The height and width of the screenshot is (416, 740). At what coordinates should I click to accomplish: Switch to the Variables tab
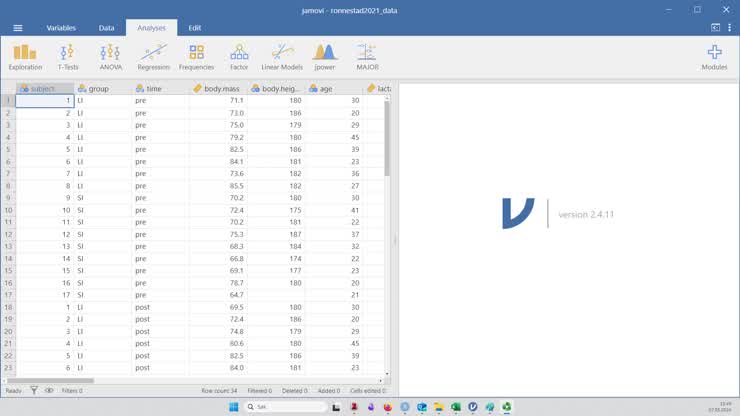tap(61, 28)
